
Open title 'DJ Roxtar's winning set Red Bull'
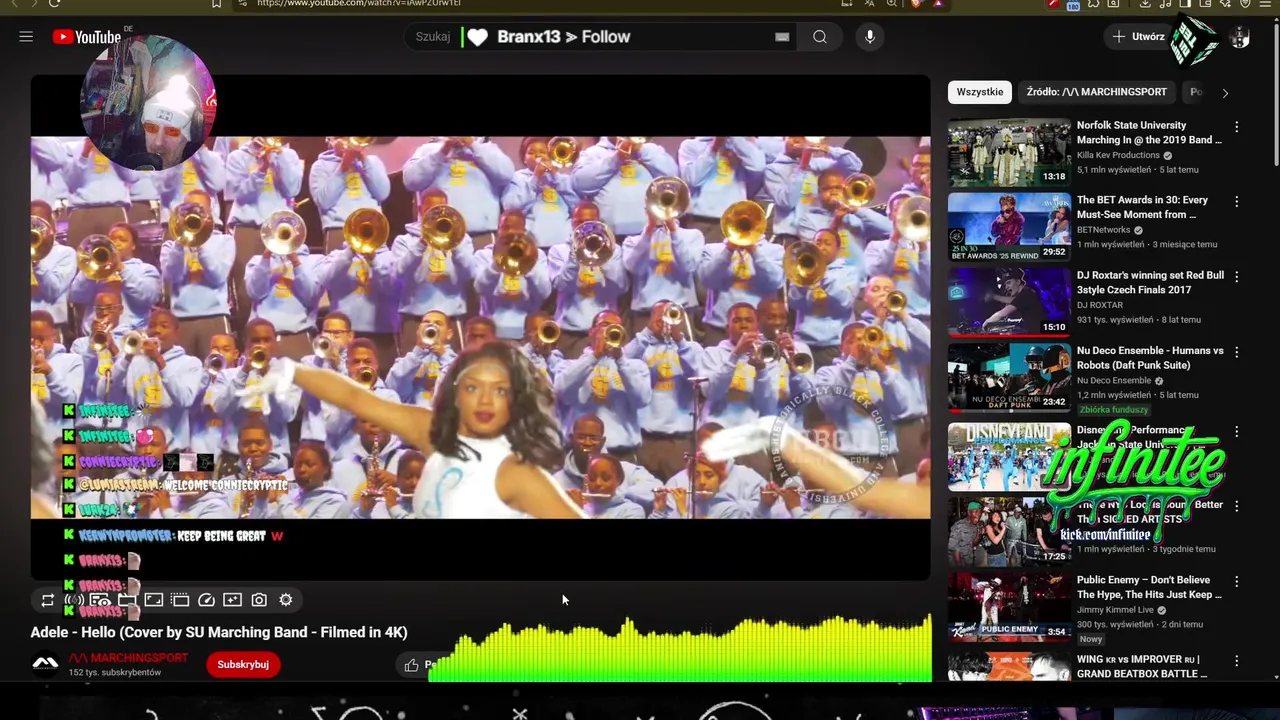1150,282
